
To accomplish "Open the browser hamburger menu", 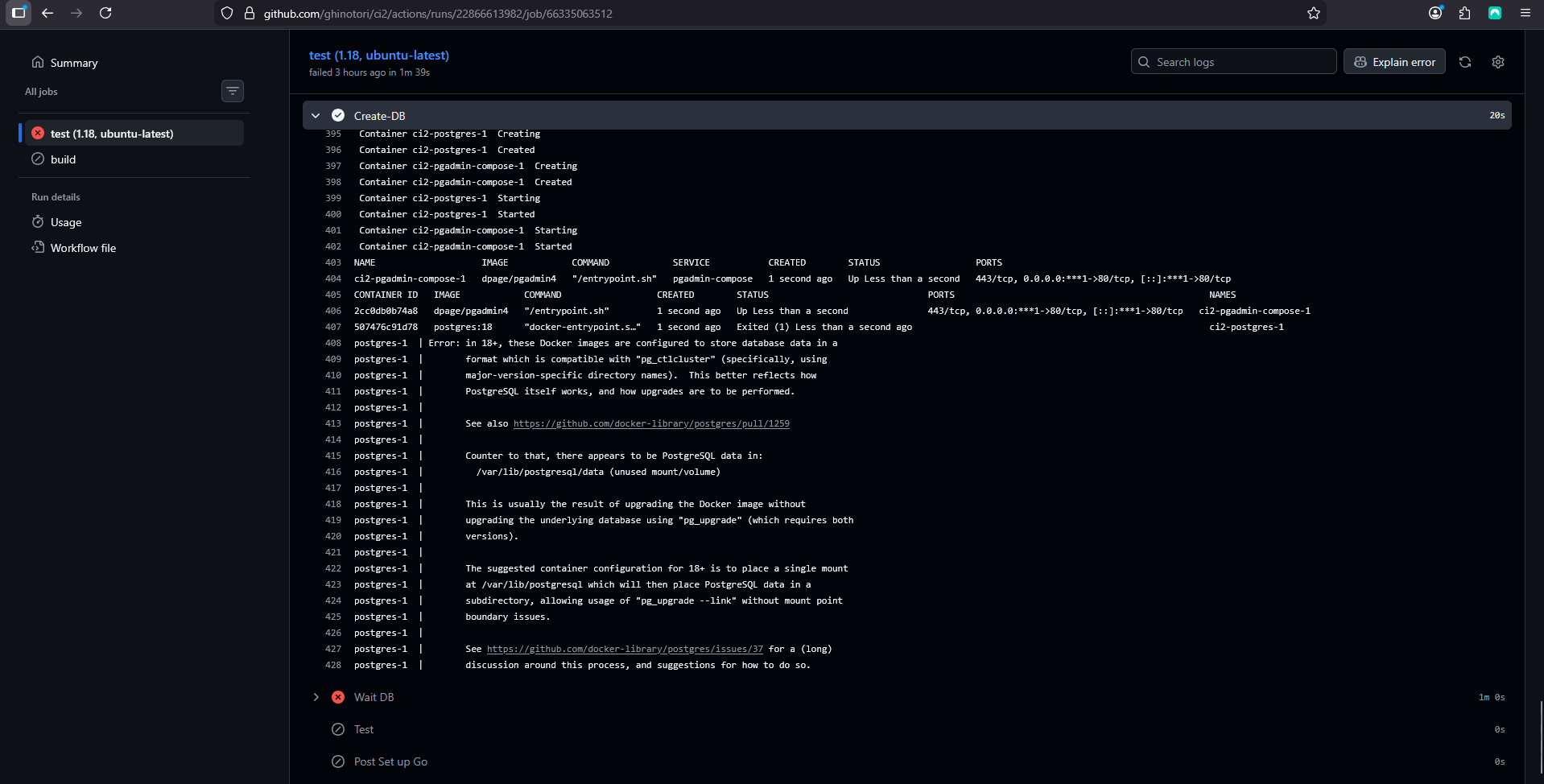I will 1525,13.
